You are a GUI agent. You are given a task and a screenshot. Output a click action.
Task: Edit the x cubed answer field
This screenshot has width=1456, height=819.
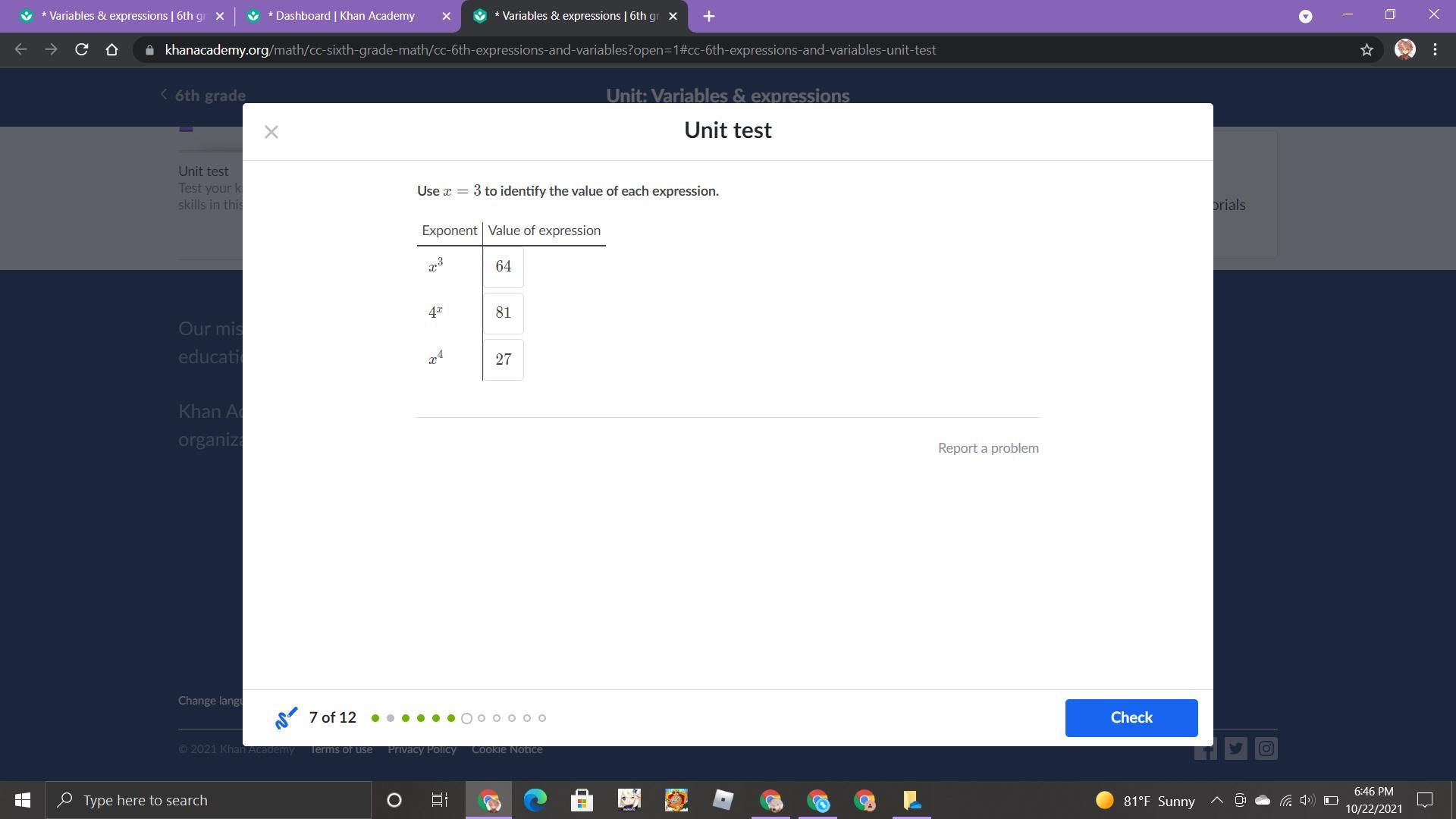(x=503, y=267)
